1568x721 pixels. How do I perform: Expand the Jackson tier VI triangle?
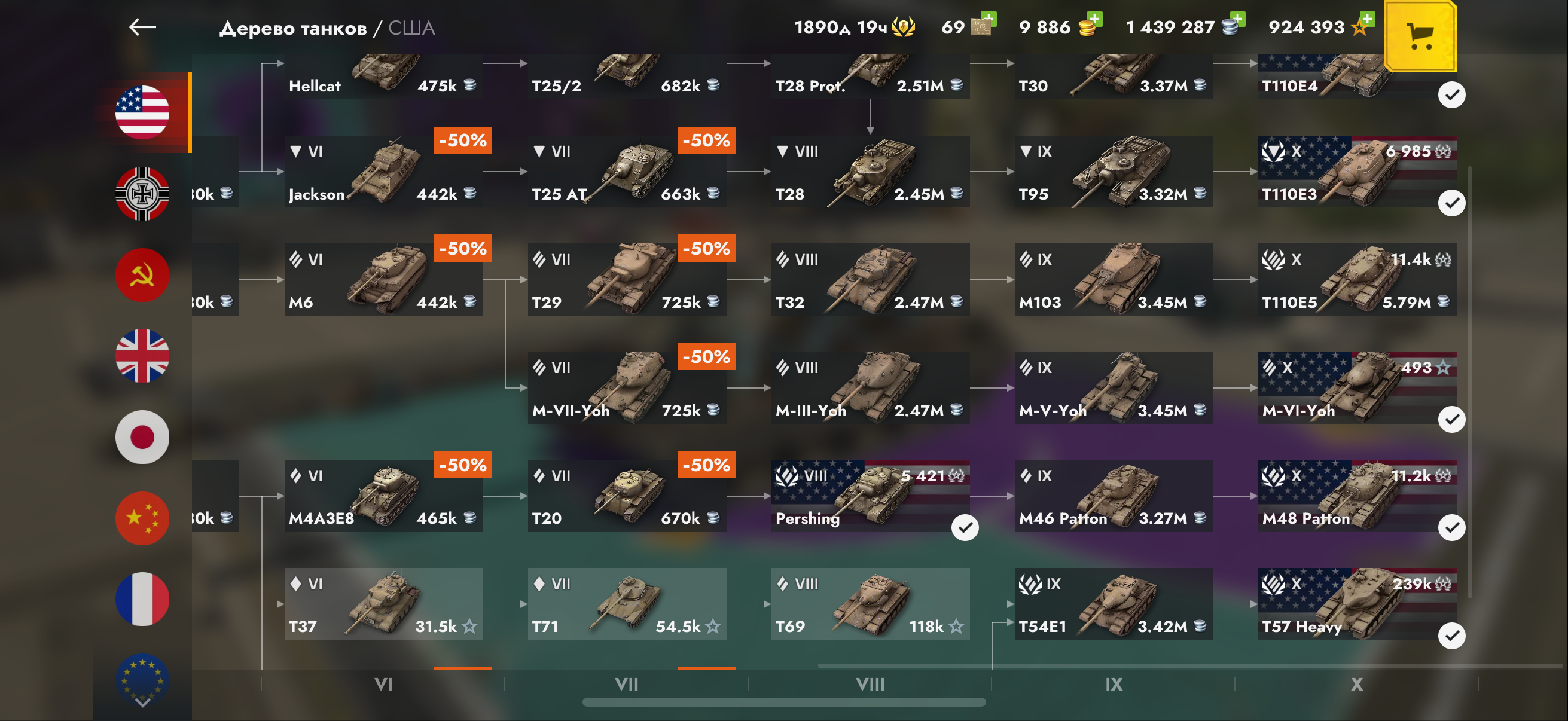(296, 151)
